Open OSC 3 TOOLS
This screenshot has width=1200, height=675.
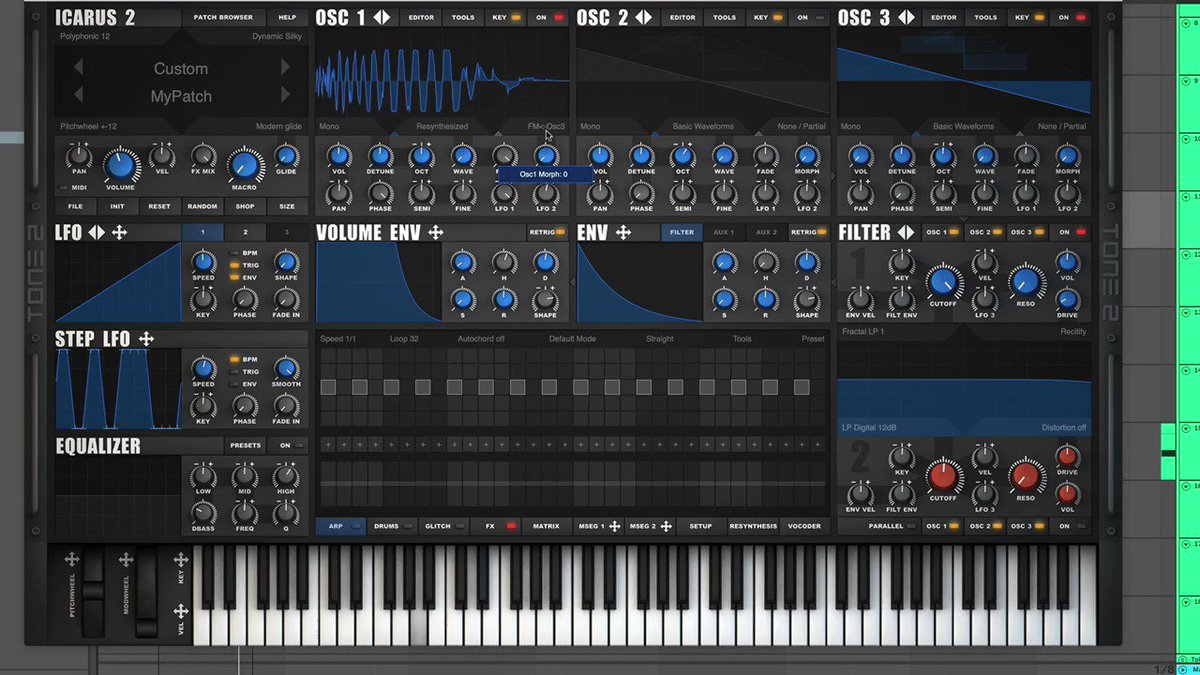pos(986,17)
